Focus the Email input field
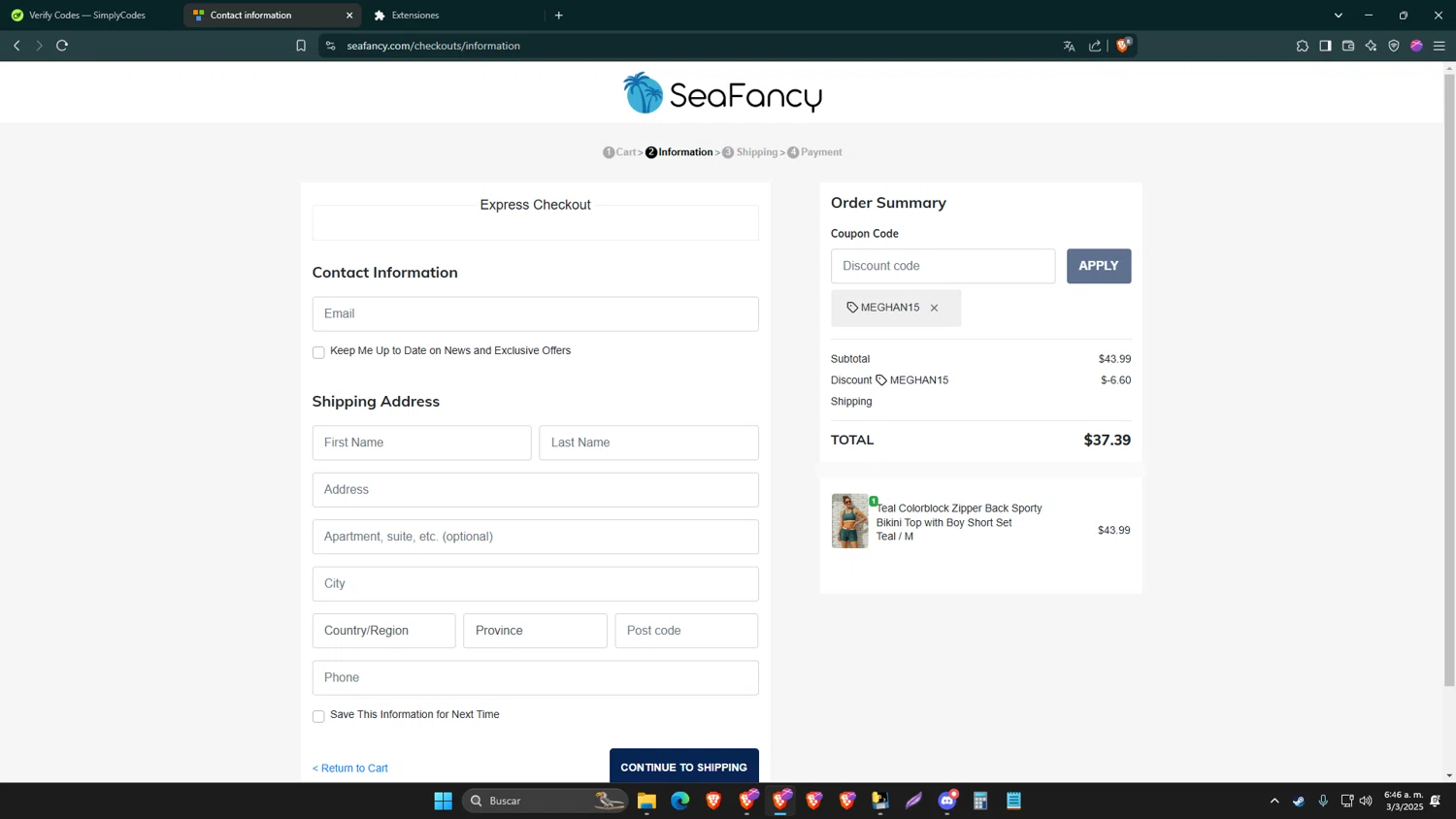 pos(535,313)
